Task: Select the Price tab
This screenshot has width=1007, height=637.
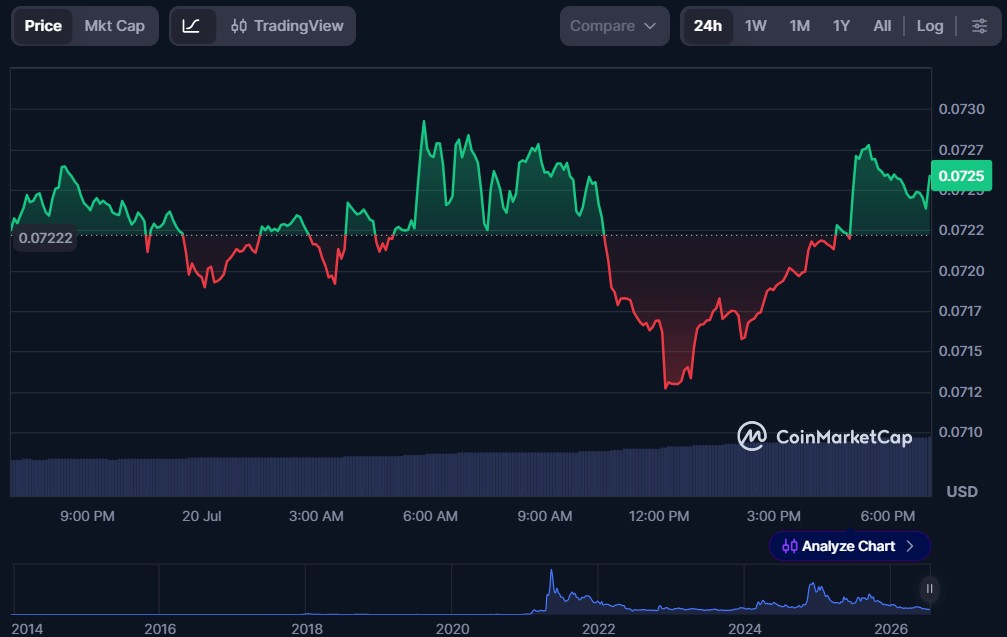Action: click(43, 26)
